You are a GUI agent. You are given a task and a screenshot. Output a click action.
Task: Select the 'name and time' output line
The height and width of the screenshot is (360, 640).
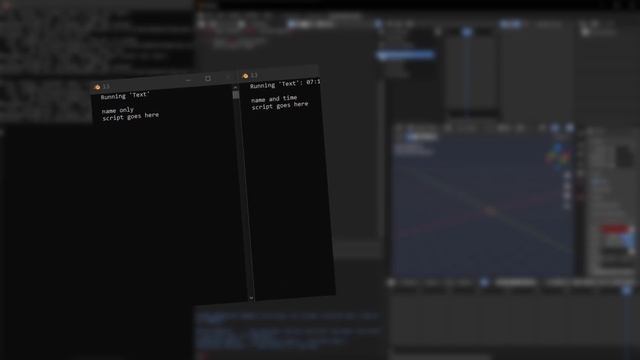[x=274, y=99]
